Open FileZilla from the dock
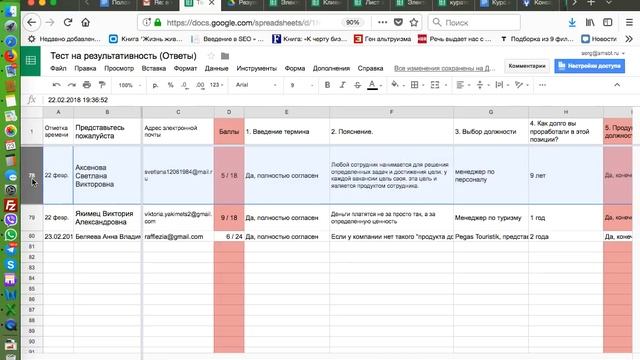This screenshot has width=640, height=360. 11,205
